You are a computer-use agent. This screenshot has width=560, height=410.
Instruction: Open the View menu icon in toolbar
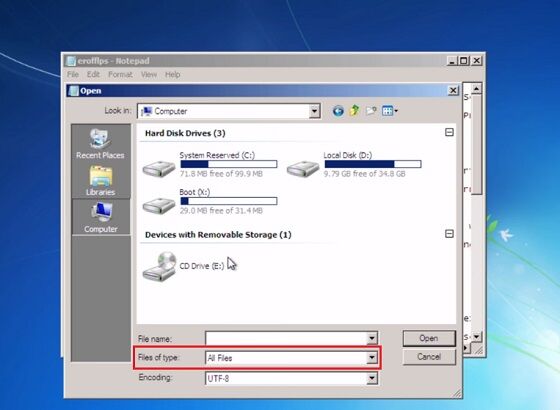390,111
